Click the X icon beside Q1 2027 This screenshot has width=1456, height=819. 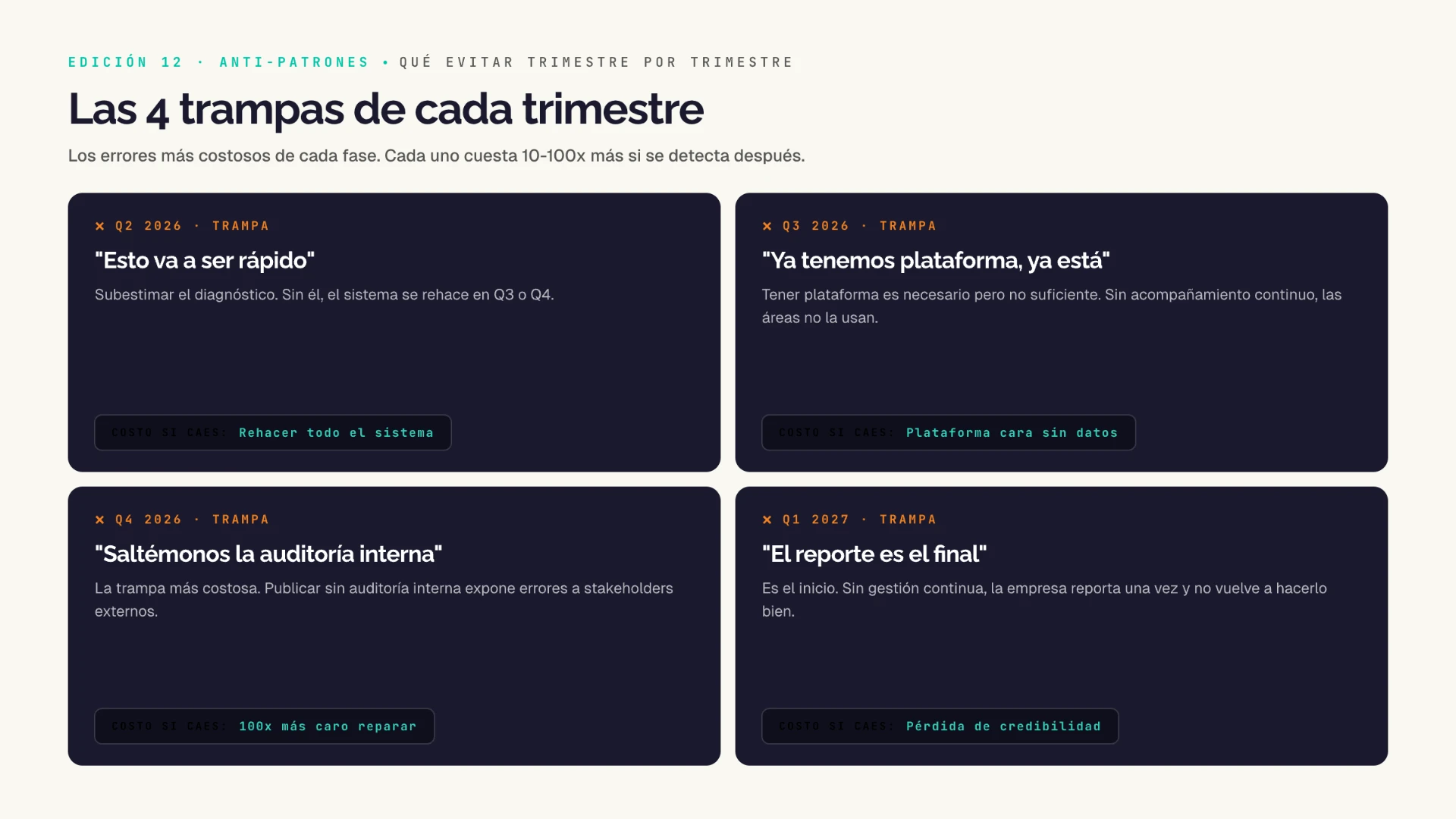(x=767, y=519)
